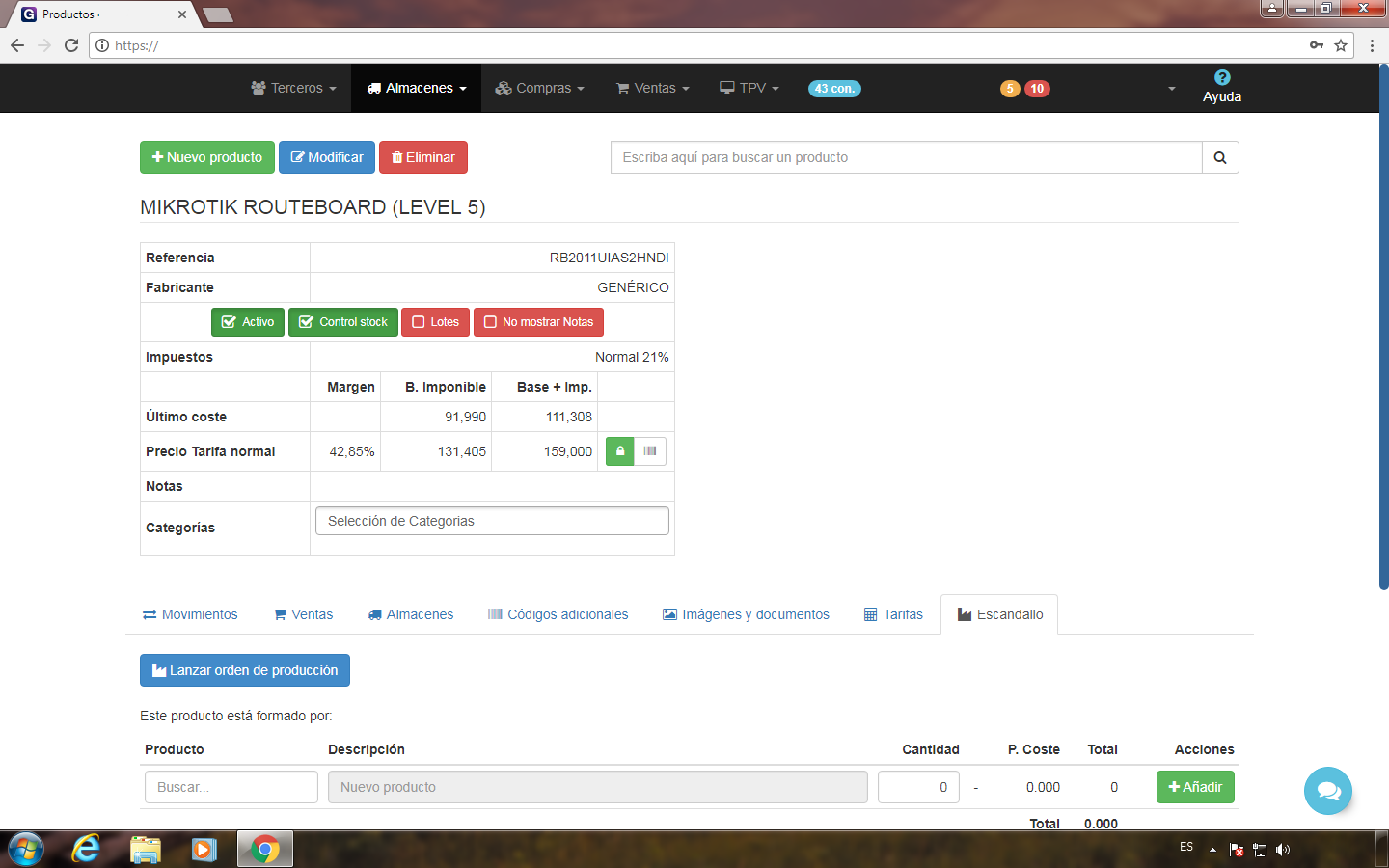Viewport: 1389px width, 868px height.
Task: Enable the Lotes checkbox
Action: tap(436, 322)
